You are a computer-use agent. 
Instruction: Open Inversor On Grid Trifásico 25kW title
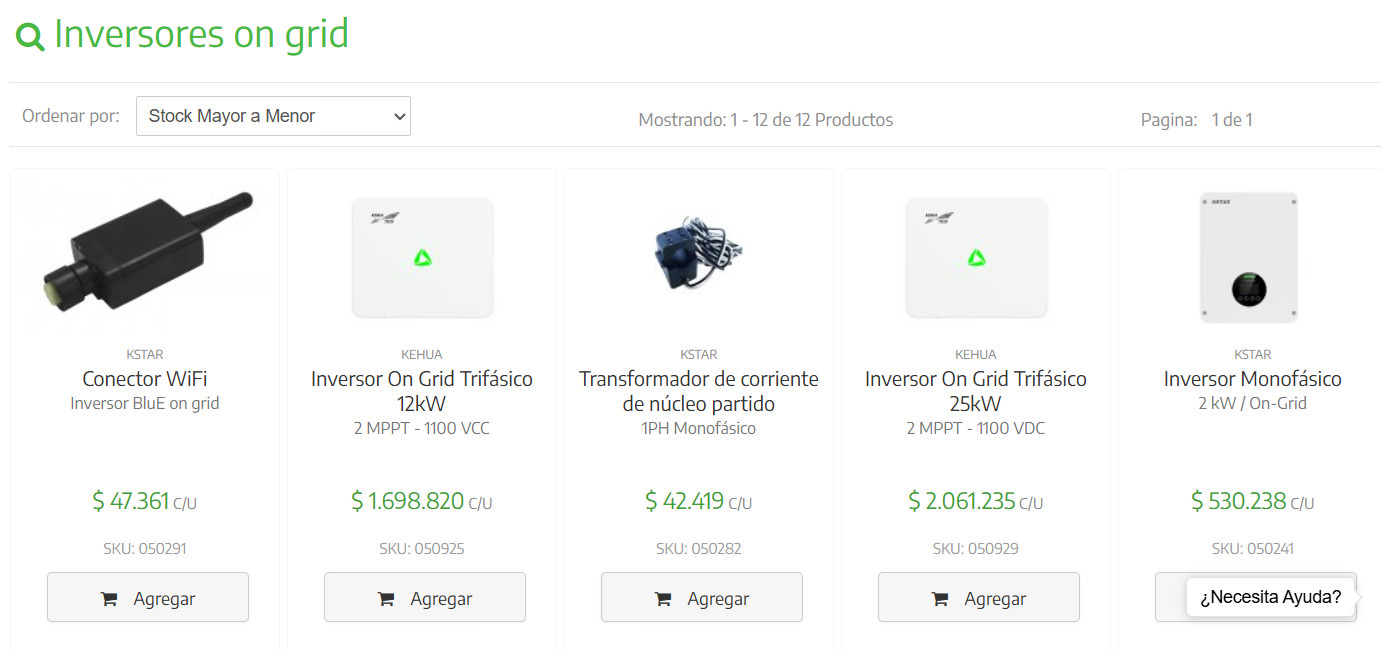click(976, 391)
